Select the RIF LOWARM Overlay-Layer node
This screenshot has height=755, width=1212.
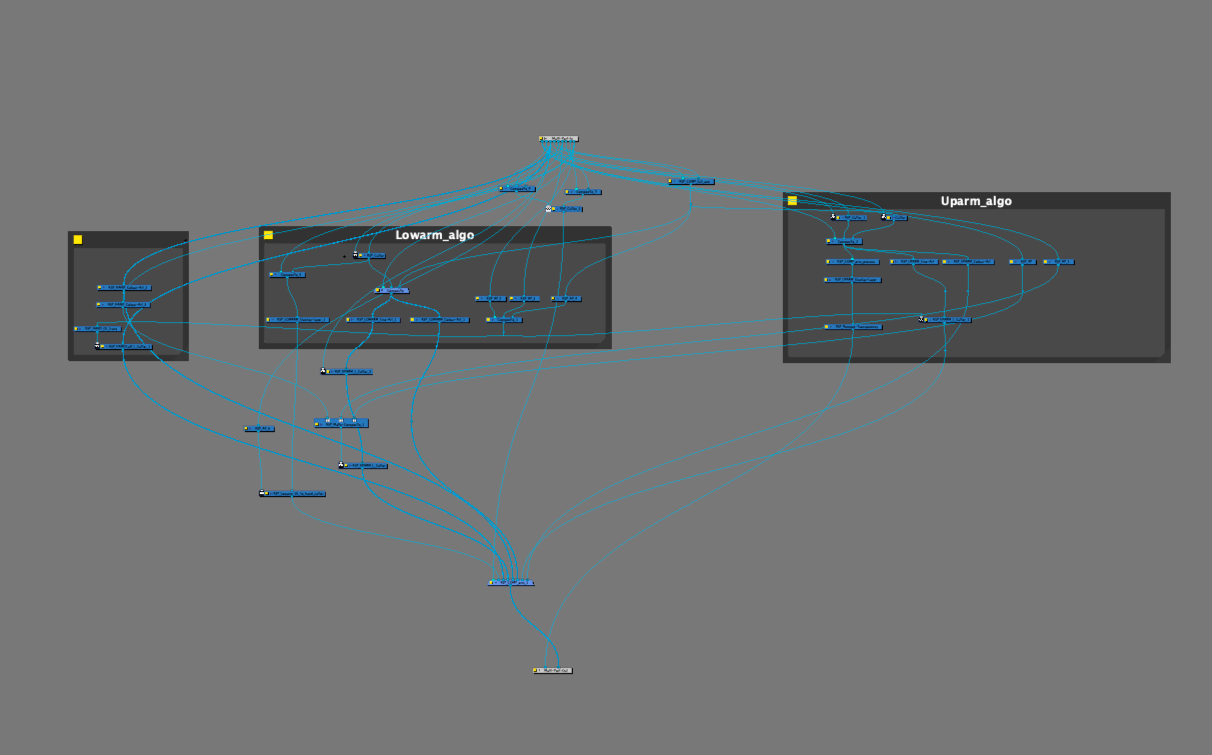point(297,320)
